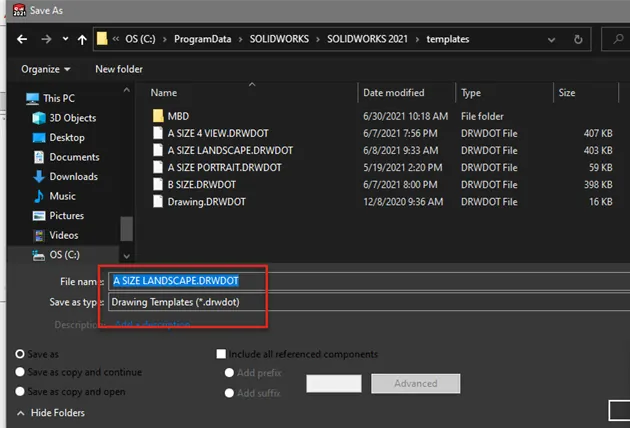Sort by the Name column
The image size is (630, 428).
click(164, 93)
